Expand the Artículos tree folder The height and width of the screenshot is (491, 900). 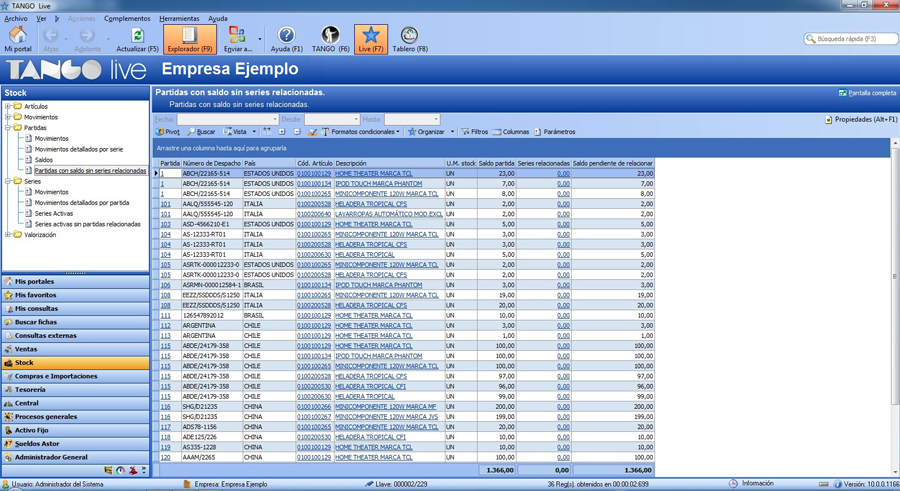(x=8, y=106)
